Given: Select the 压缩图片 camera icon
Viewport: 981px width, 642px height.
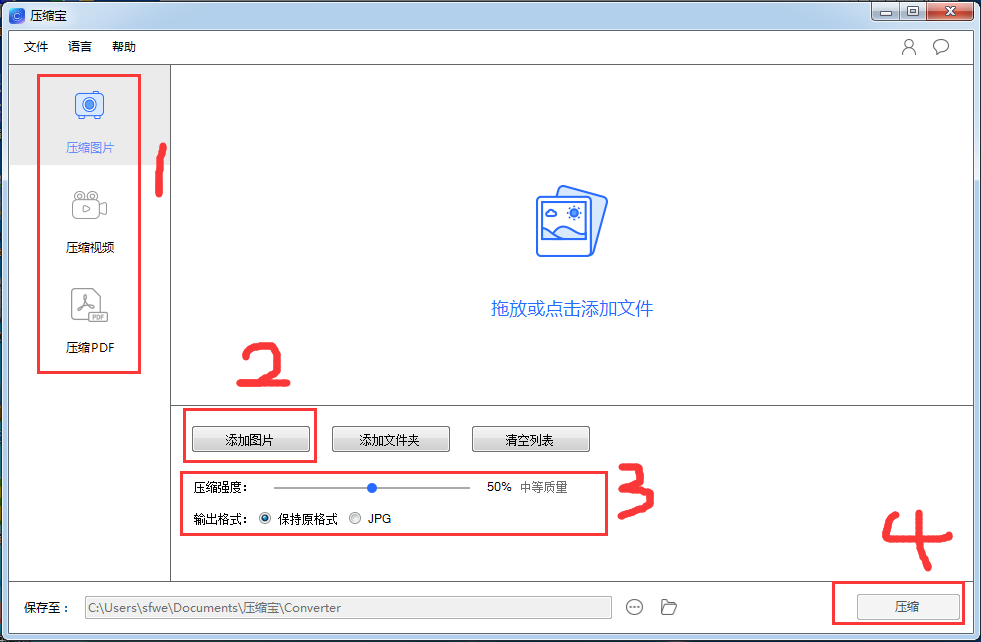Looking at the screenshot, I should point(89,105).
